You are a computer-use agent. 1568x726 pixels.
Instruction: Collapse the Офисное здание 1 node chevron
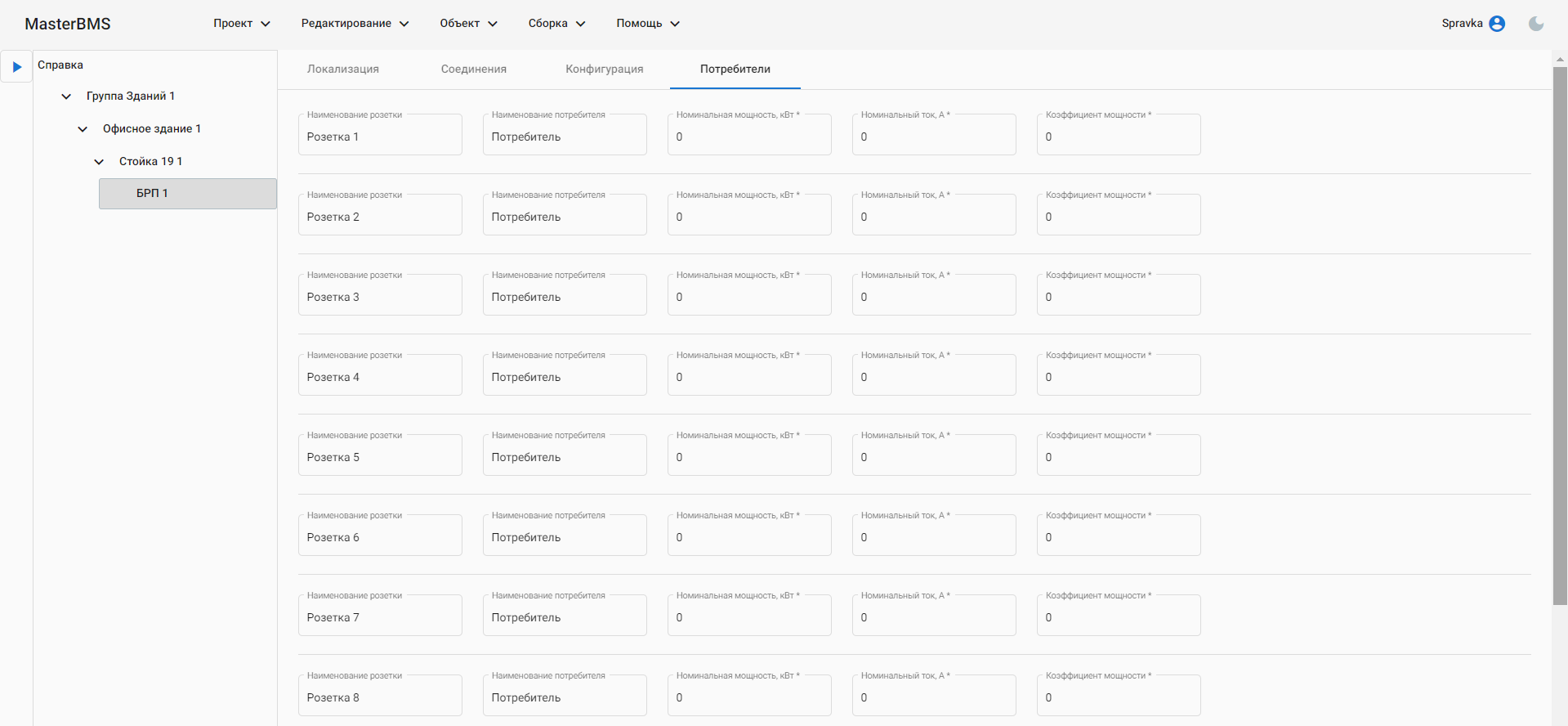click(x=83, y=129)
